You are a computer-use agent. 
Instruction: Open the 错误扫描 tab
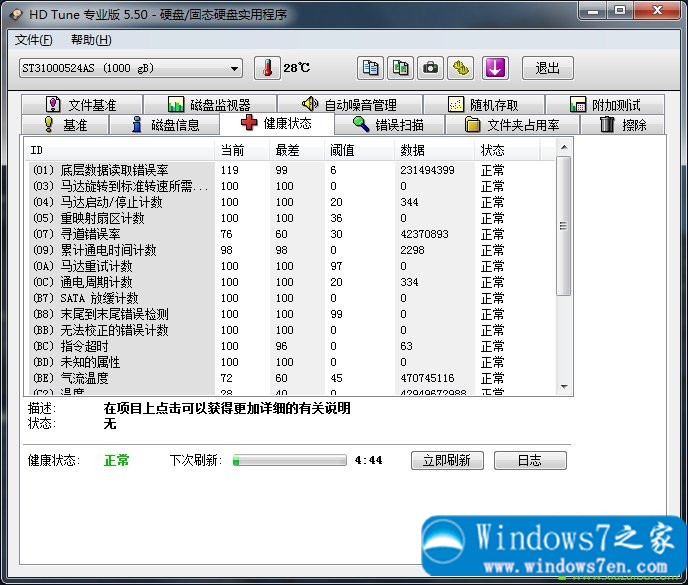[387, 125]
